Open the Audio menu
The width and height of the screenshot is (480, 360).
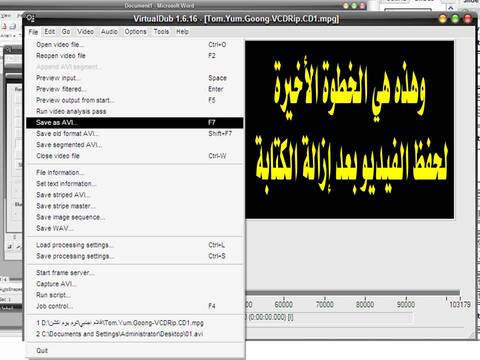109,32
